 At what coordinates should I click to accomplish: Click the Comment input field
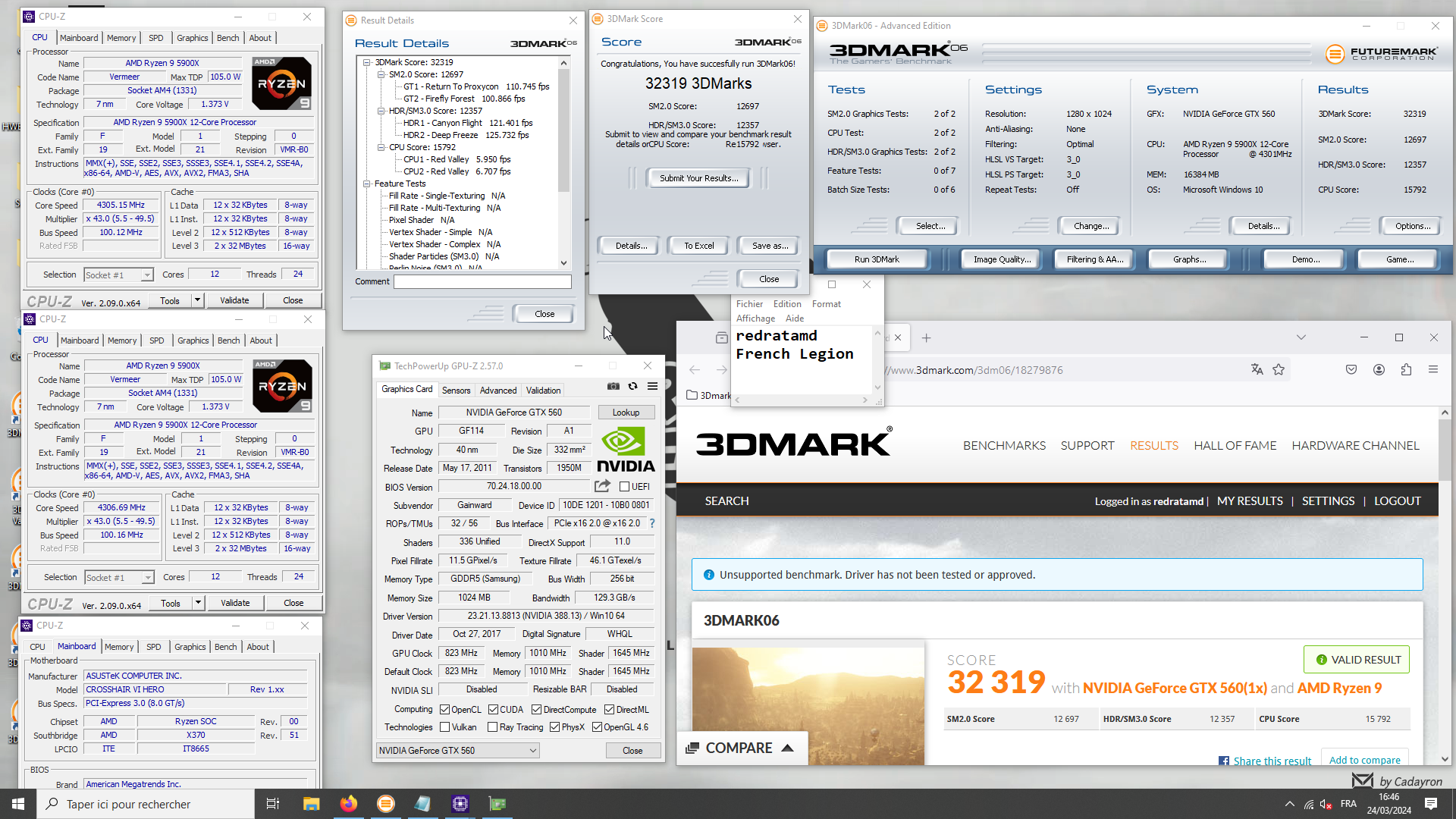(482, 281)
